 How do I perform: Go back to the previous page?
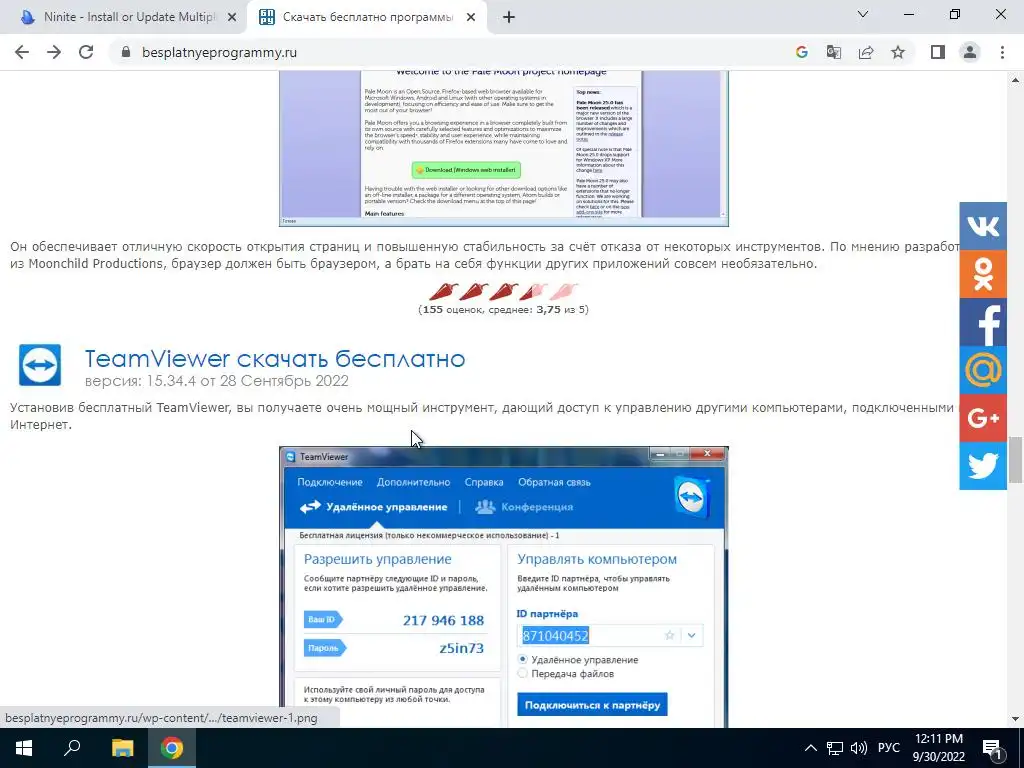point(22,52)
